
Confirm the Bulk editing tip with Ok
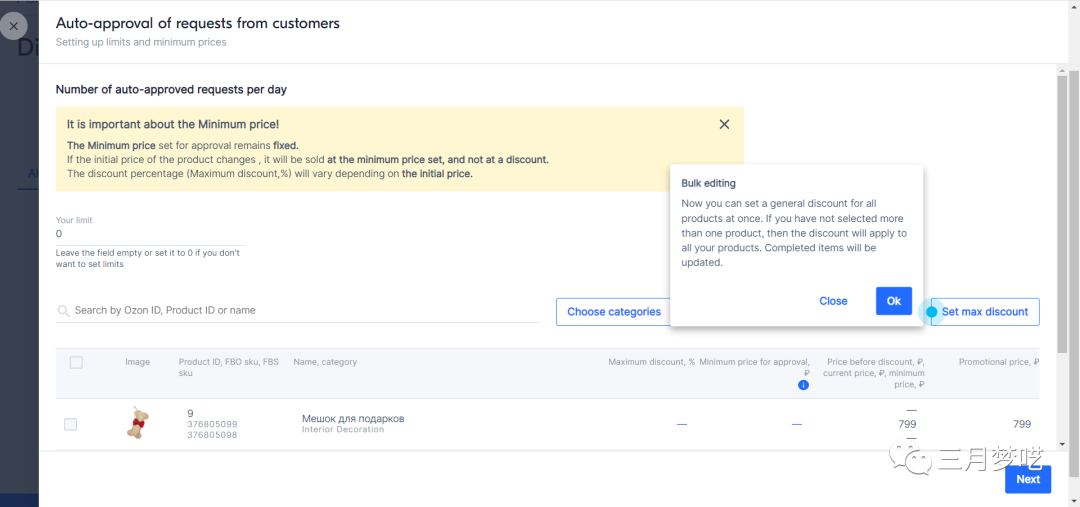pyautogui.click(x=893, y=301)
